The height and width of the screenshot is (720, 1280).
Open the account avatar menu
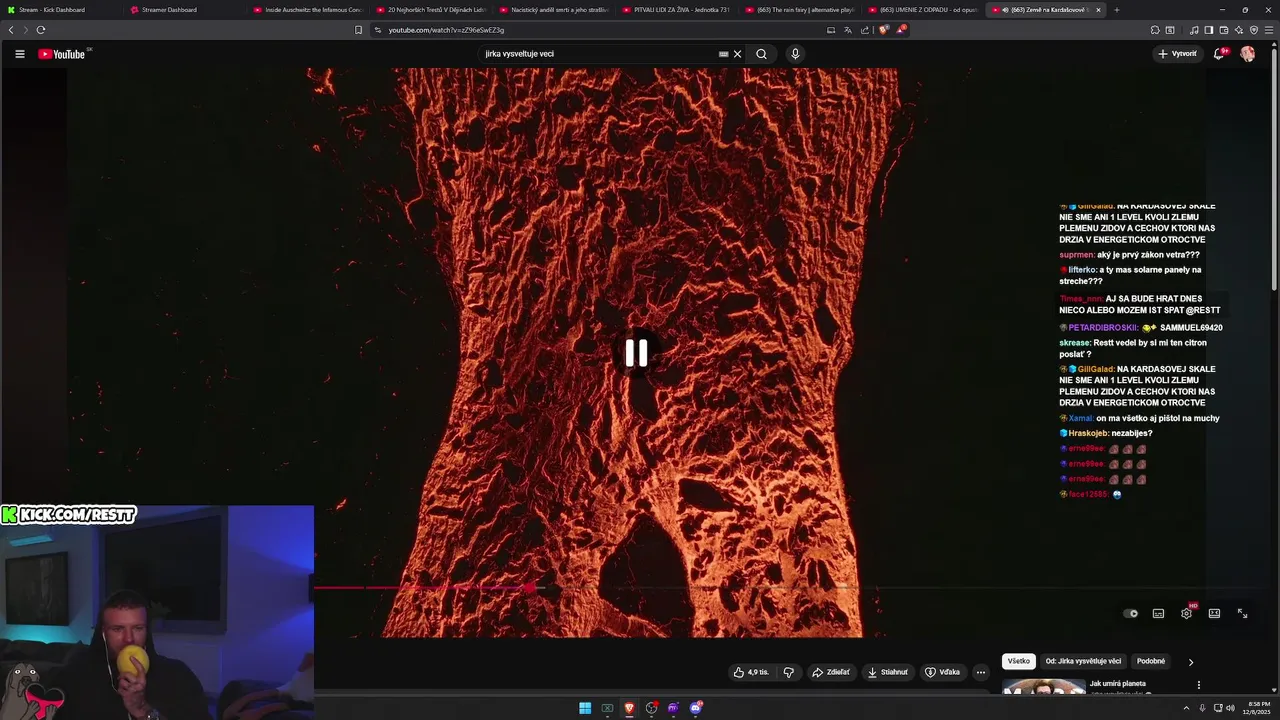pyautogui.click(x=1247, y=54)
